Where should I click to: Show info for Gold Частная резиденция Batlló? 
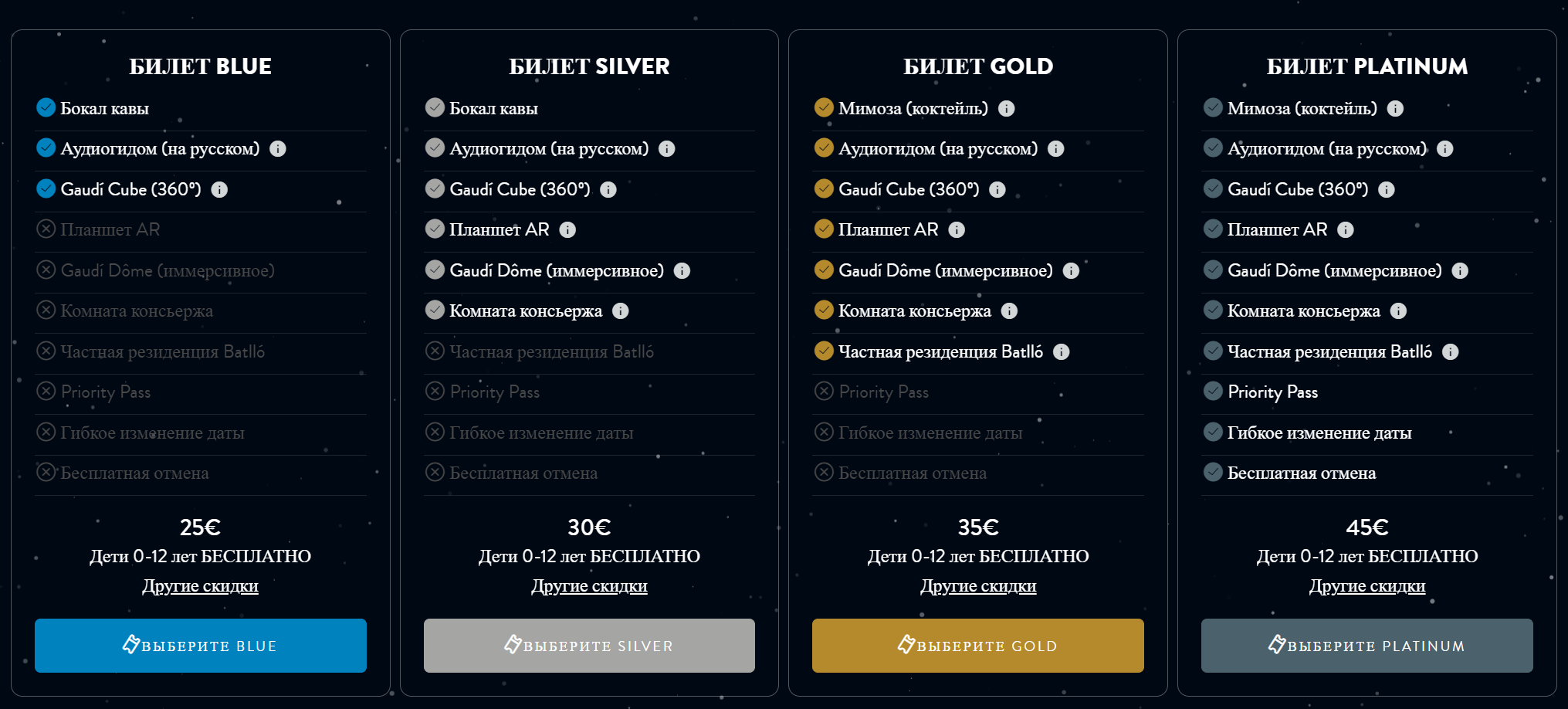coord(1062,352)
